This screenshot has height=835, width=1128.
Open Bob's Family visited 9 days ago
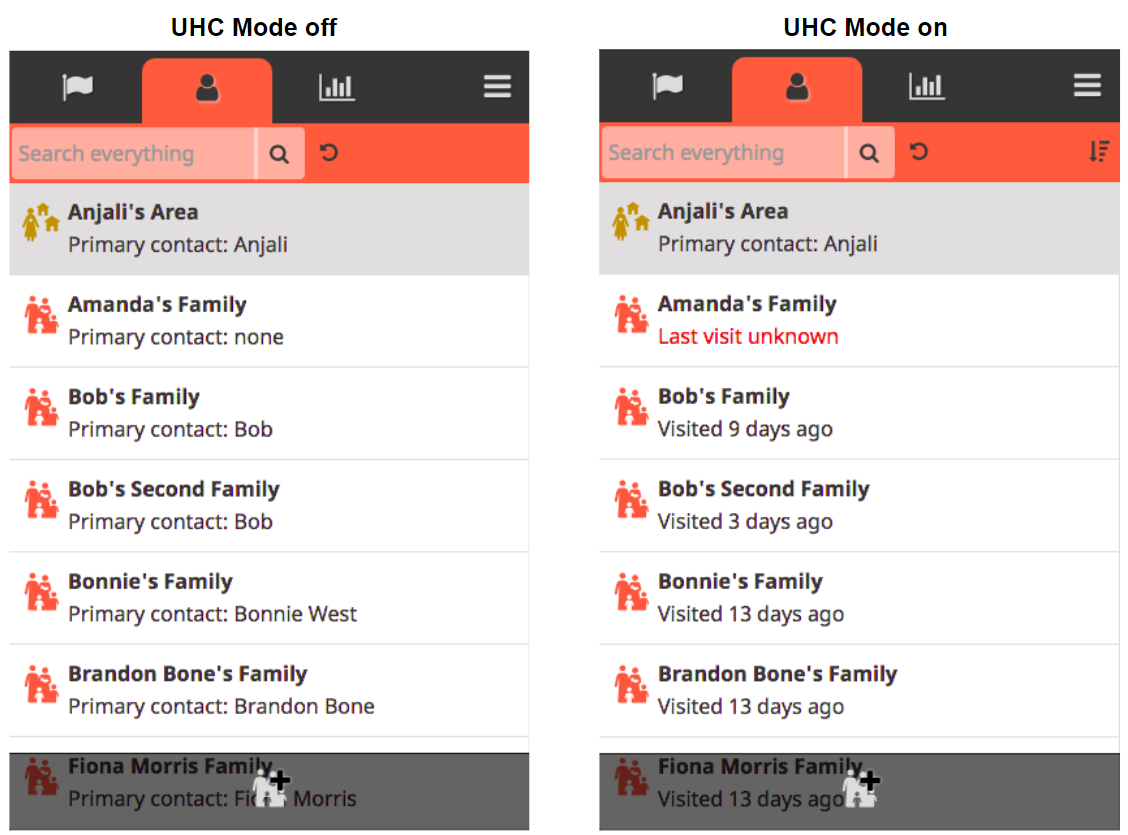(859, 414)
